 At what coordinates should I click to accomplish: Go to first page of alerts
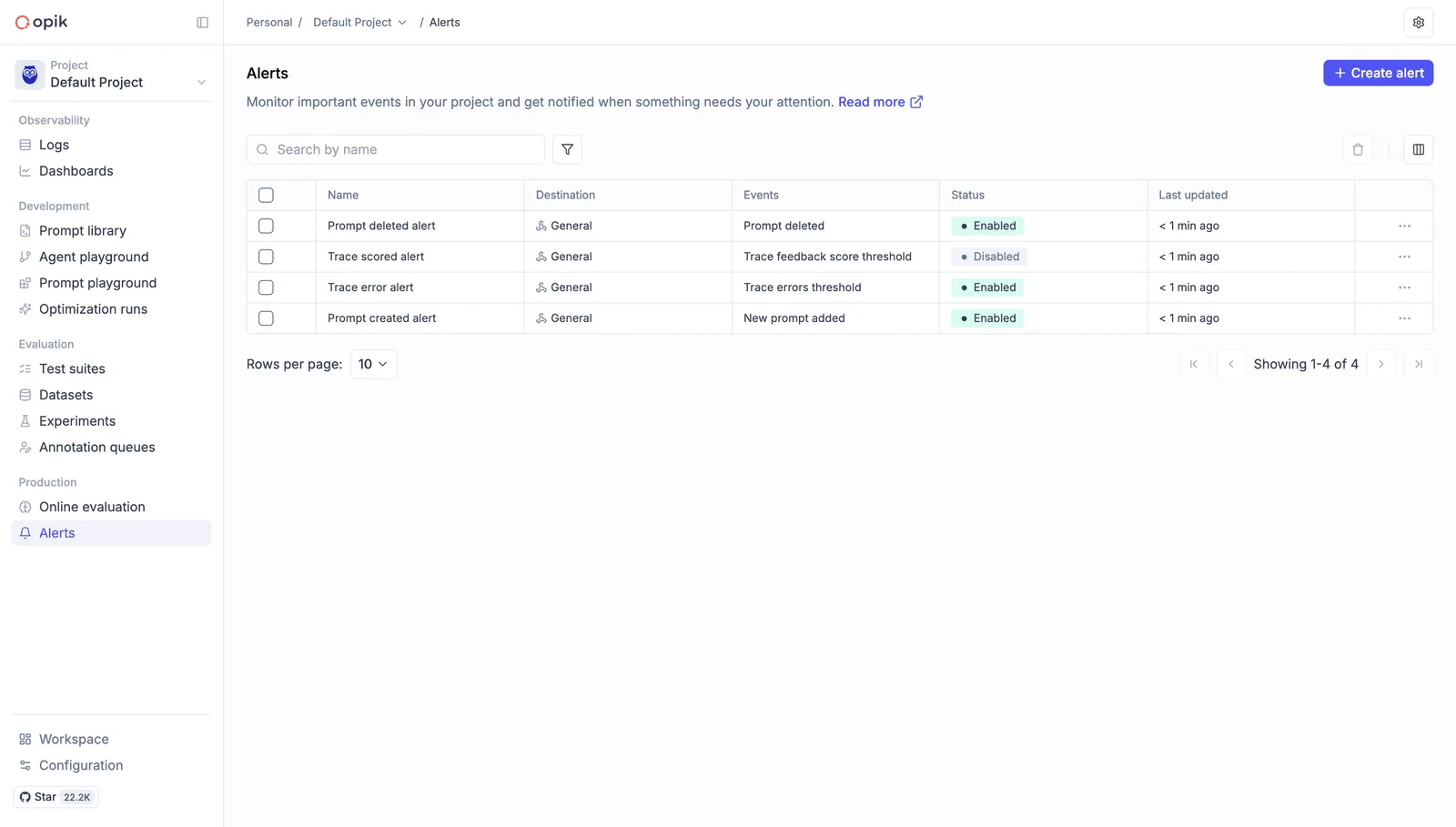coord(1193,364)
